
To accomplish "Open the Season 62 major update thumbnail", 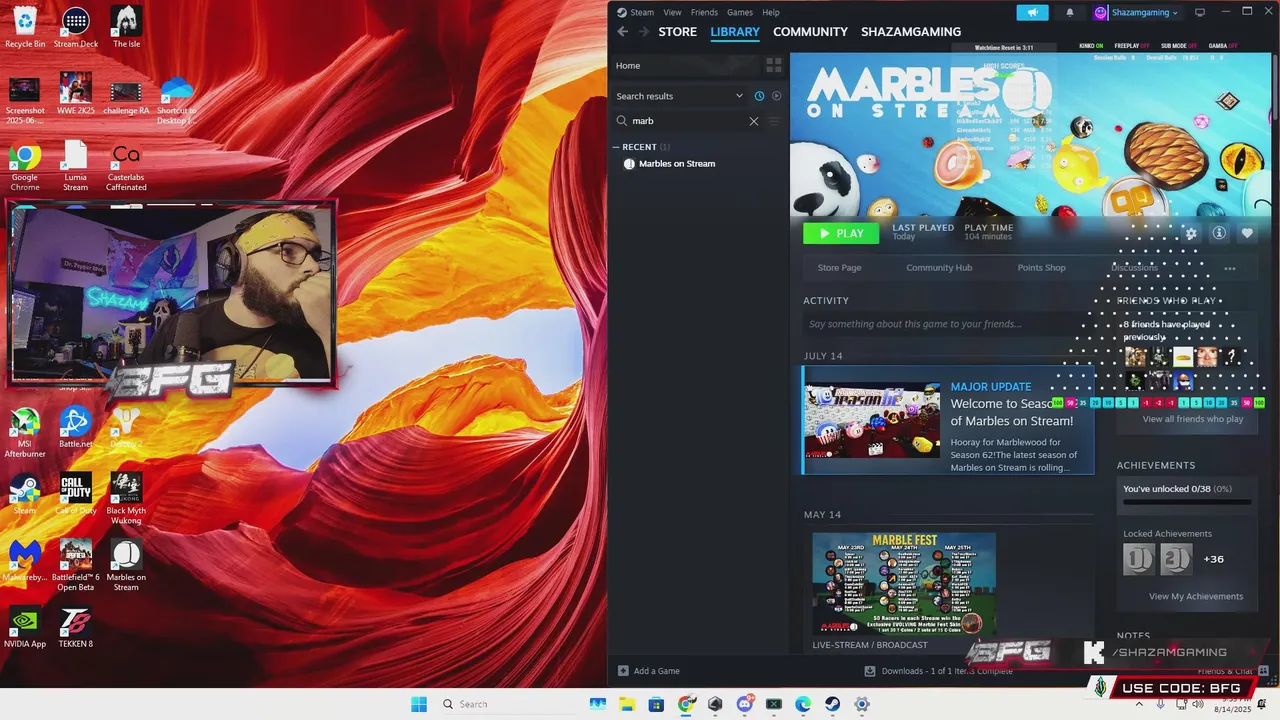I will tap(873, 420).
